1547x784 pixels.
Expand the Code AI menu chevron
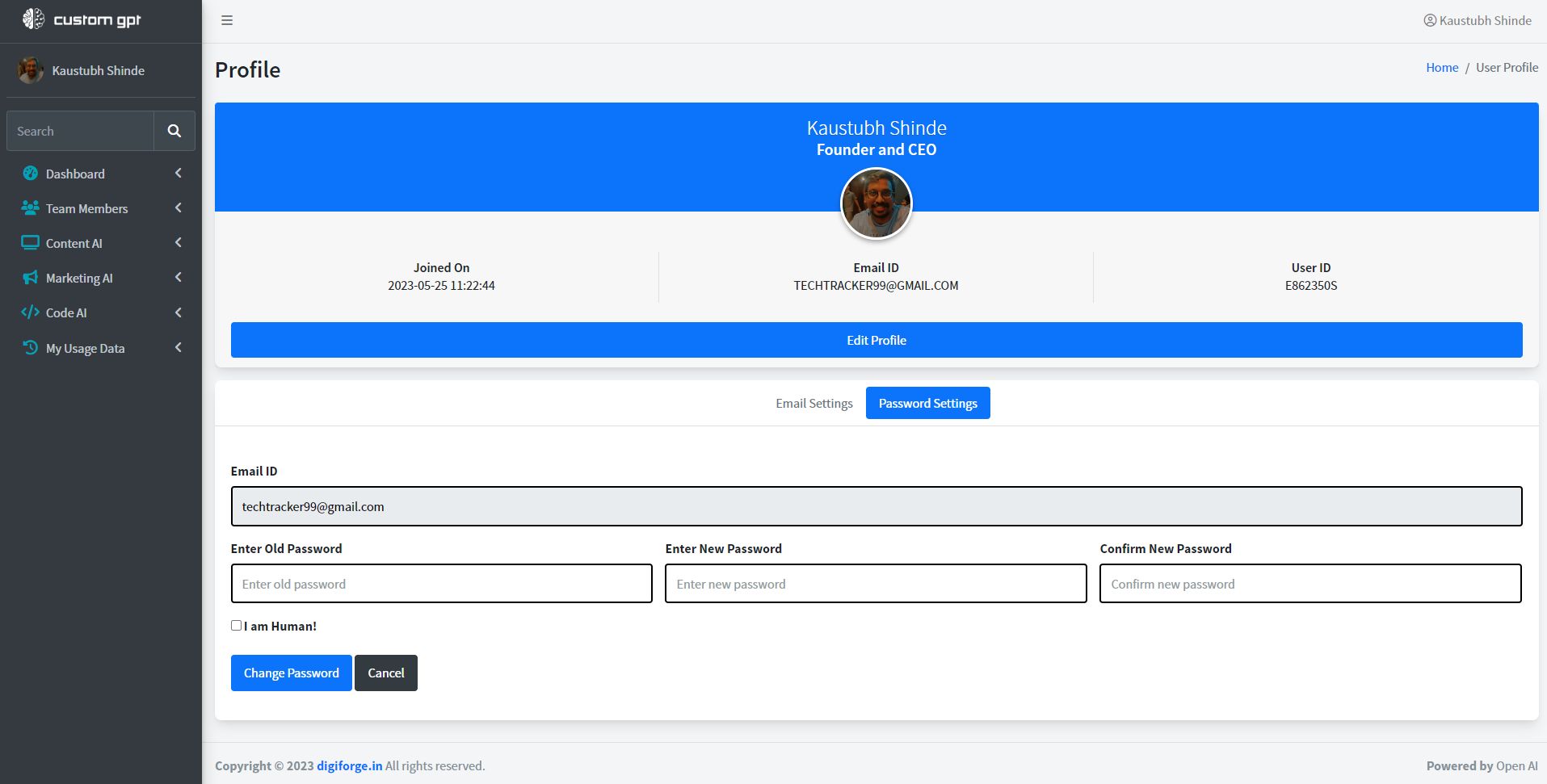(x=179, y=312)
